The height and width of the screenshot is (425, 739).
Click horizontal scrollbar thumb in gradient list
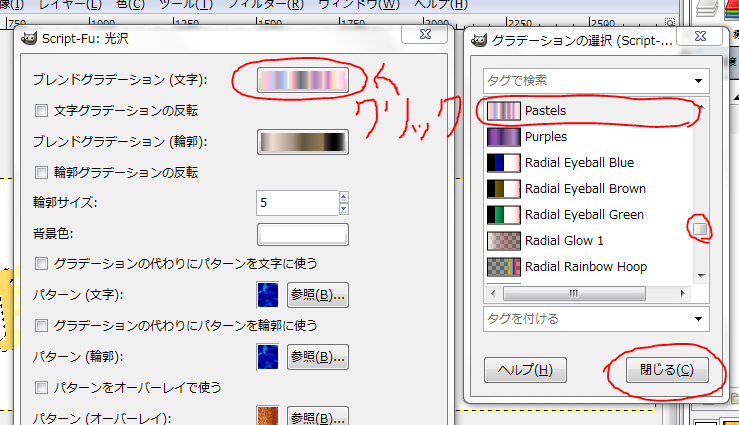[574, 294]
